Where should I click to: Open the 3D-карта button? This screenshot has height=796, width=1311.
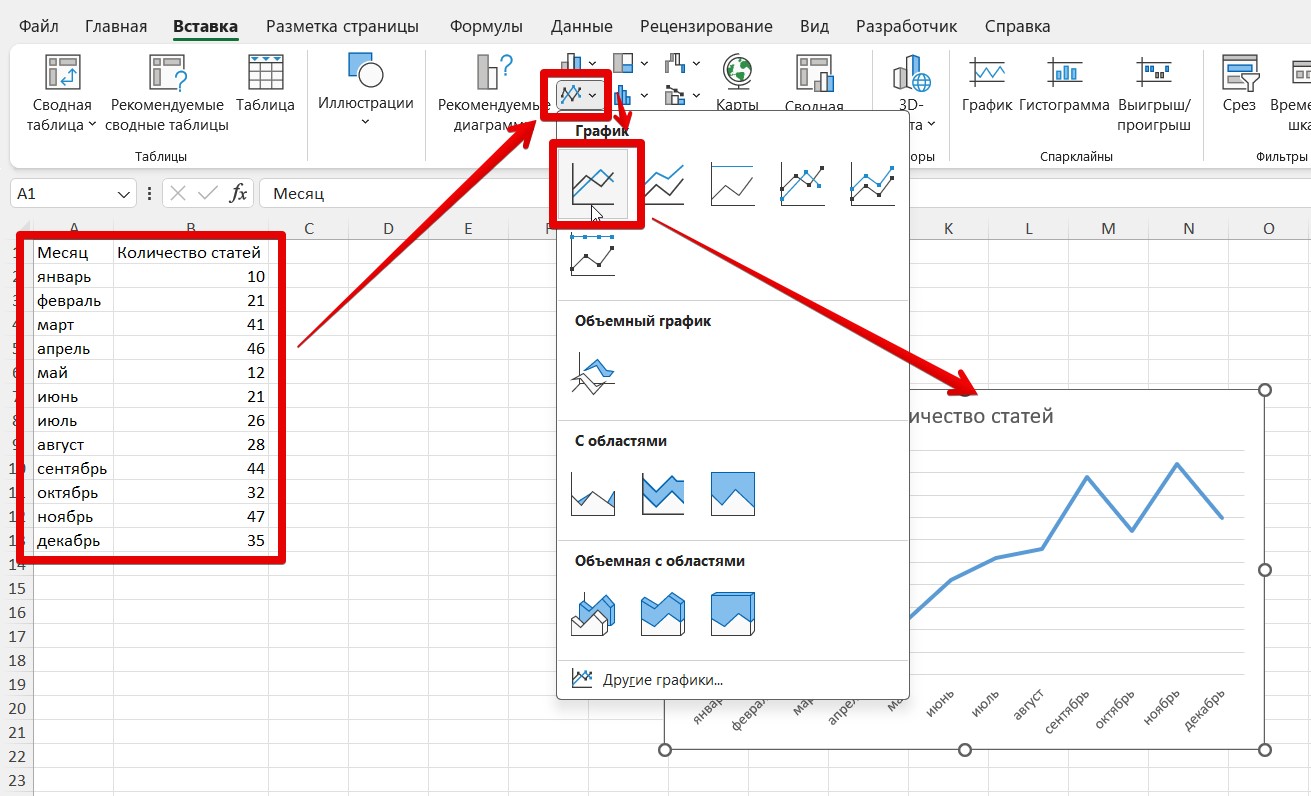coord(911,92)
